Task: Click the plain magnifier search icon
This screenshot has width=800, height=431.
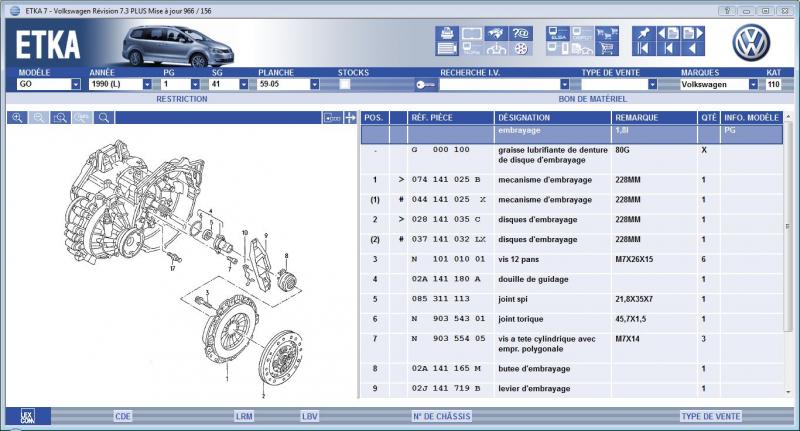Action: 104,118
